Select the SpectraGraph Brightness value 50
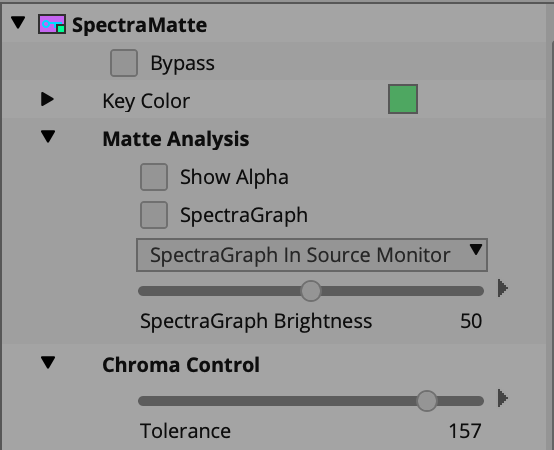554x450 pixels. (x=471, y=321)
